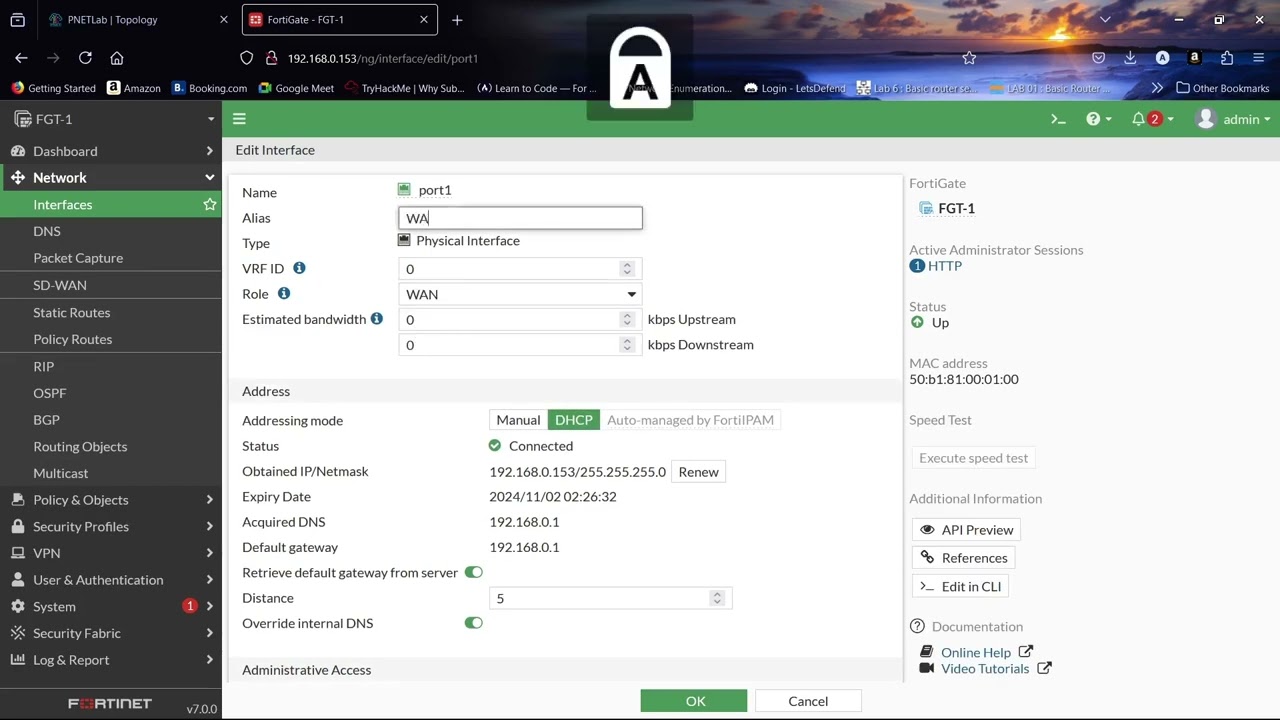Click Execute speed test button

973,458
